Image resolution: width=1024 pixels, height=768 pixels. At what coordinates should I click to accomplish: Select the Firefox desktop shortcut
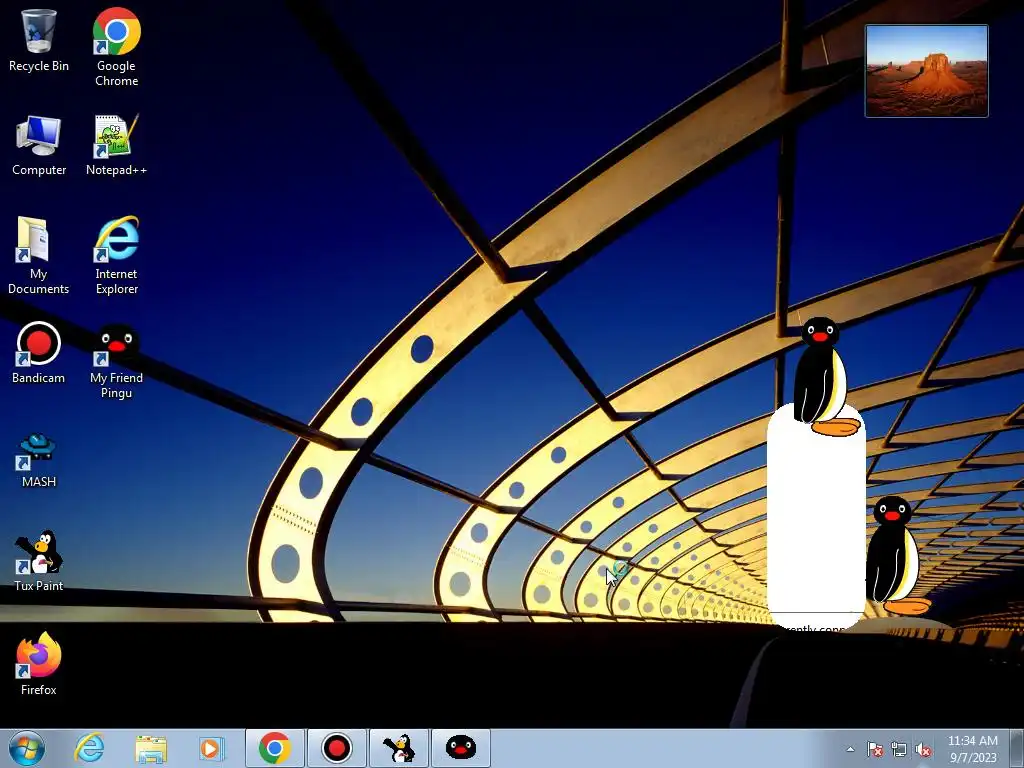click(x=39, y=664)
